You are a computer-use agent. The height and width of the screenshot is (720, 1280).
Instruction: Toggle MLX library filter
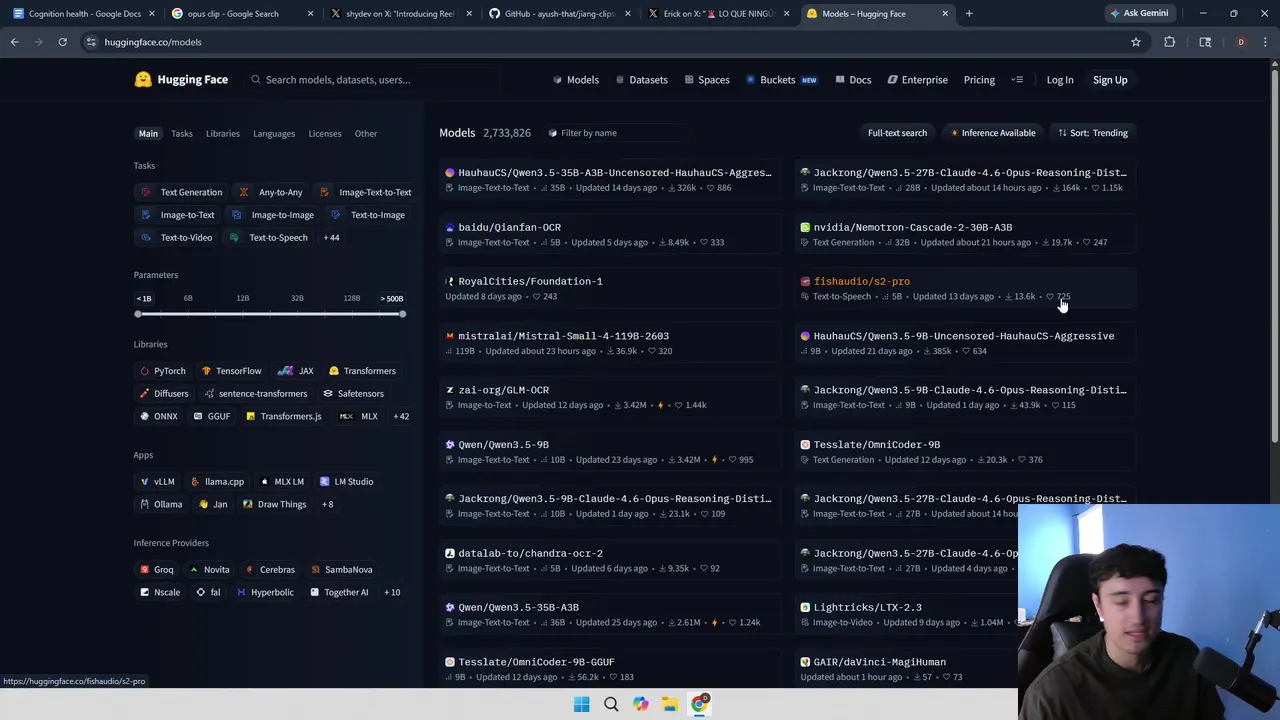pyautogui.click(x=359, y=417)
